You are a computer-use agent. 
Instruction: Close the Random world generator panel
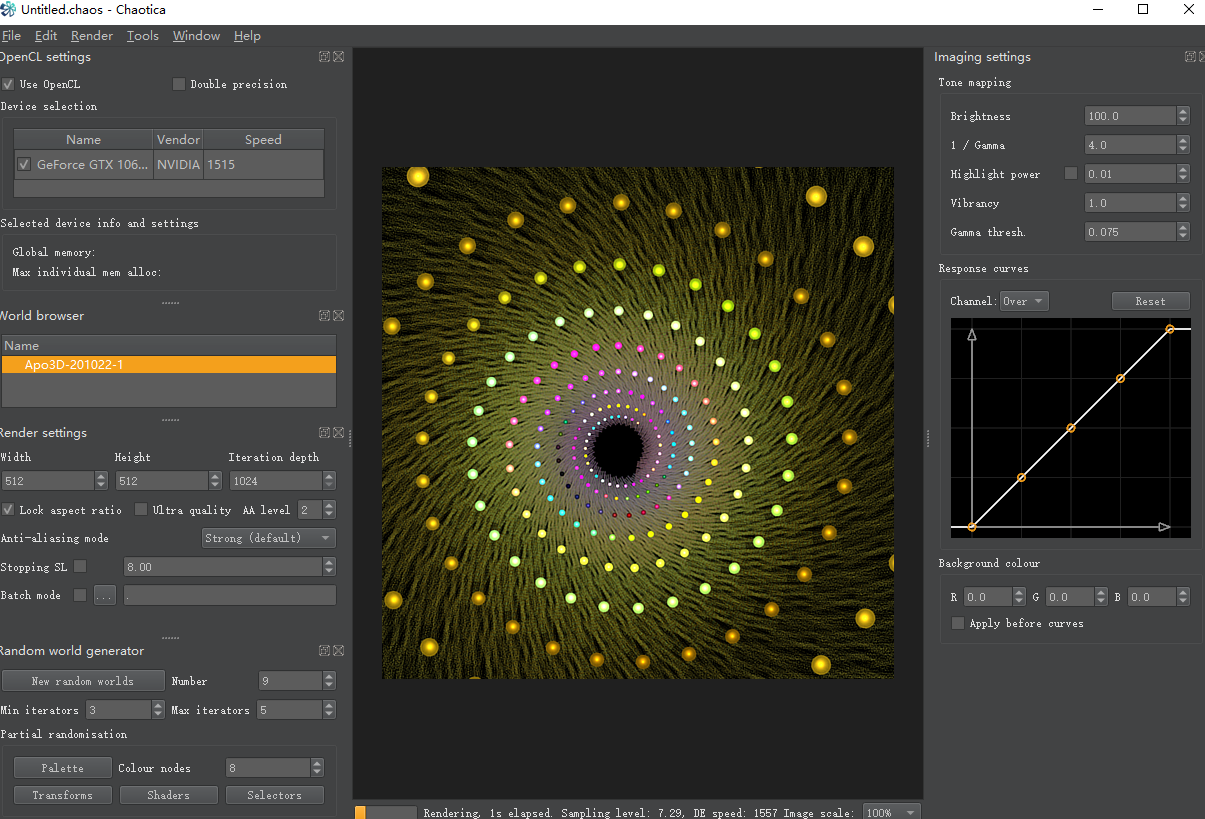point(339,651)
